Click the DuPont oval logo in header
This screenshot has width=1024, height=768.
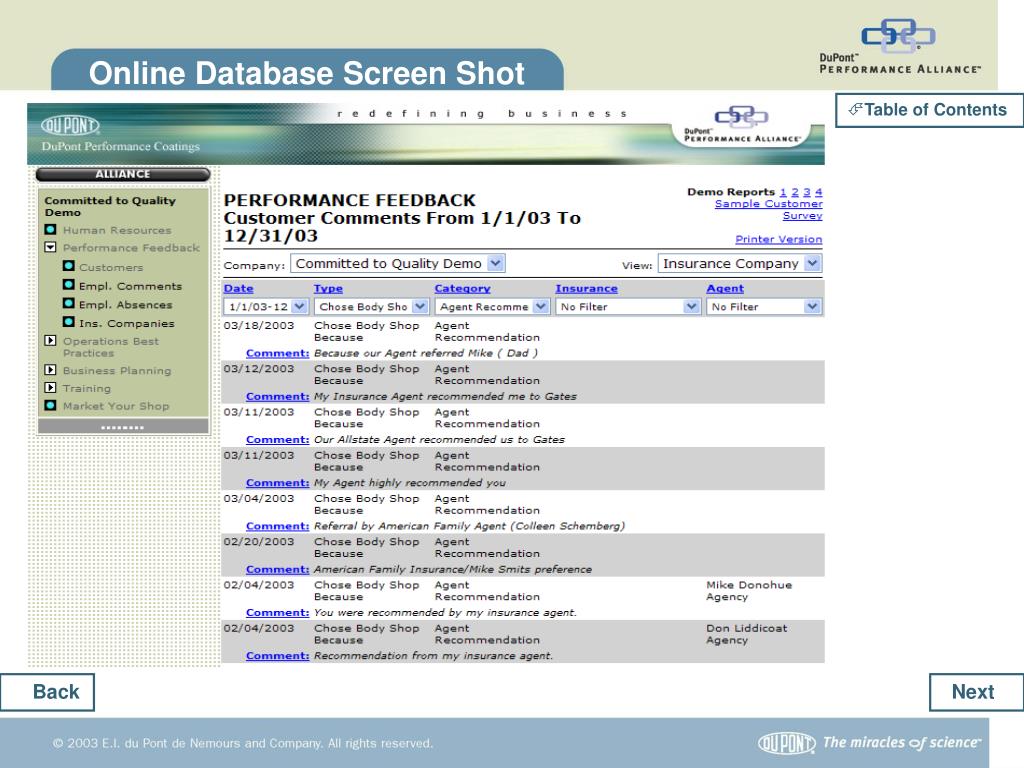(70, 126)
